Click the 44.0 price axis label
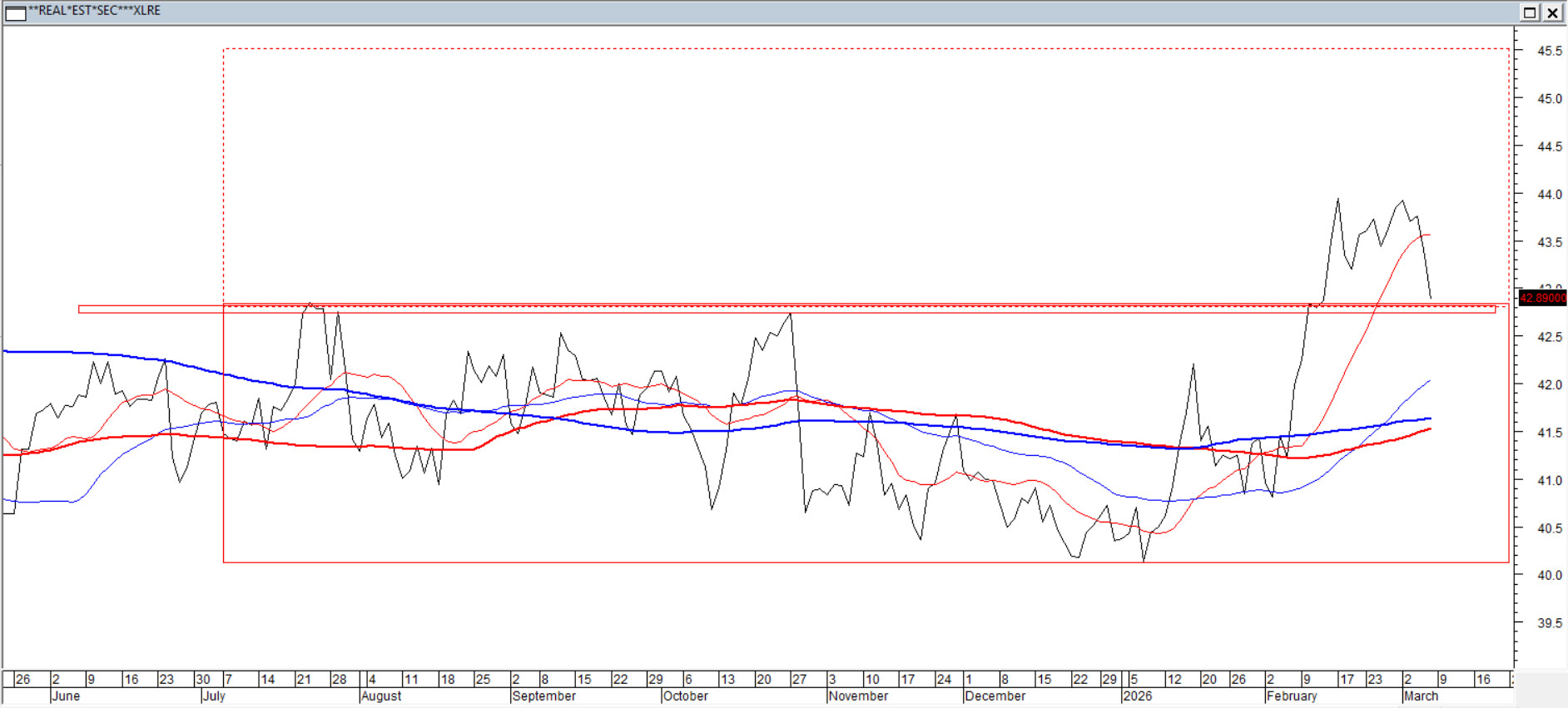 click(1549, 195)
